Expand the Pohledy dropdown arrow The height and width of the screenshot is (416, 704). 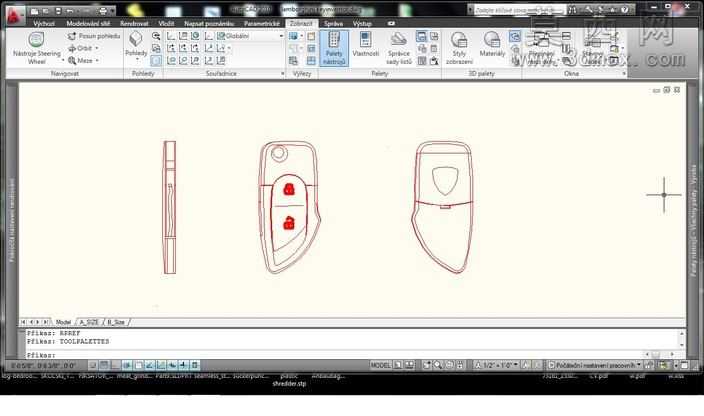click(136, 60)
